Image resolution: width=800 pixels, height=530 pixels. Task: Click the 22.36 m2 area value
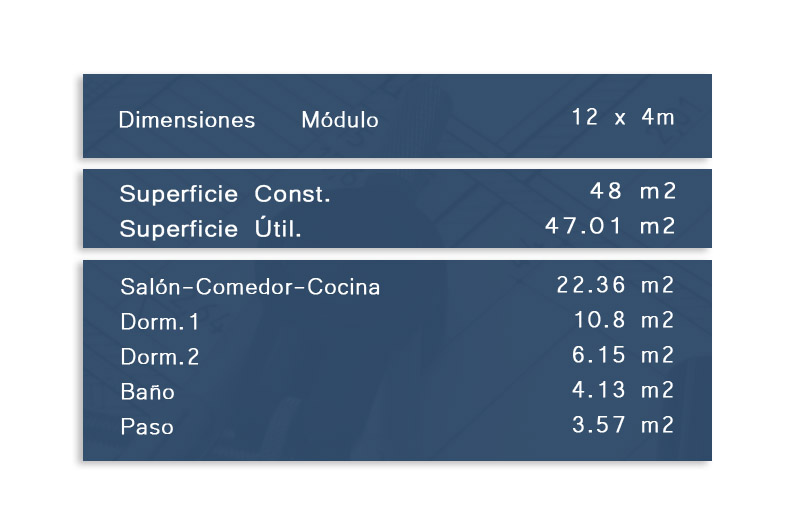tap(615, 285)
